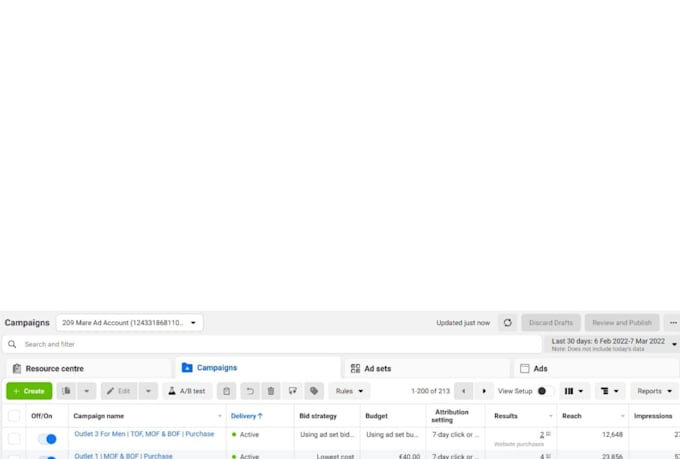Toggle the Outlet 1 MOF & BOF campaign switch
This screenshot has height=459, width=680.
click(x=47, y=457)
